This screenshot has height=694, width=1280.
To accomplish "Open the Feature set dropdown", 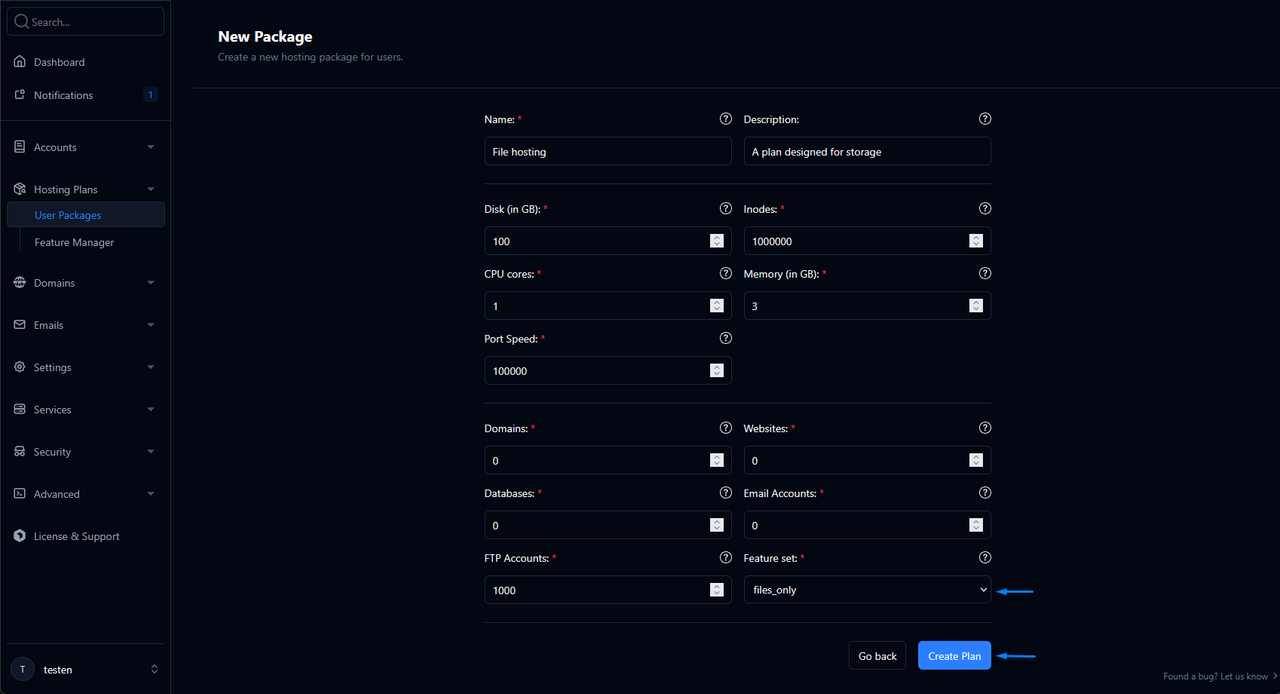I will (867, 590).
